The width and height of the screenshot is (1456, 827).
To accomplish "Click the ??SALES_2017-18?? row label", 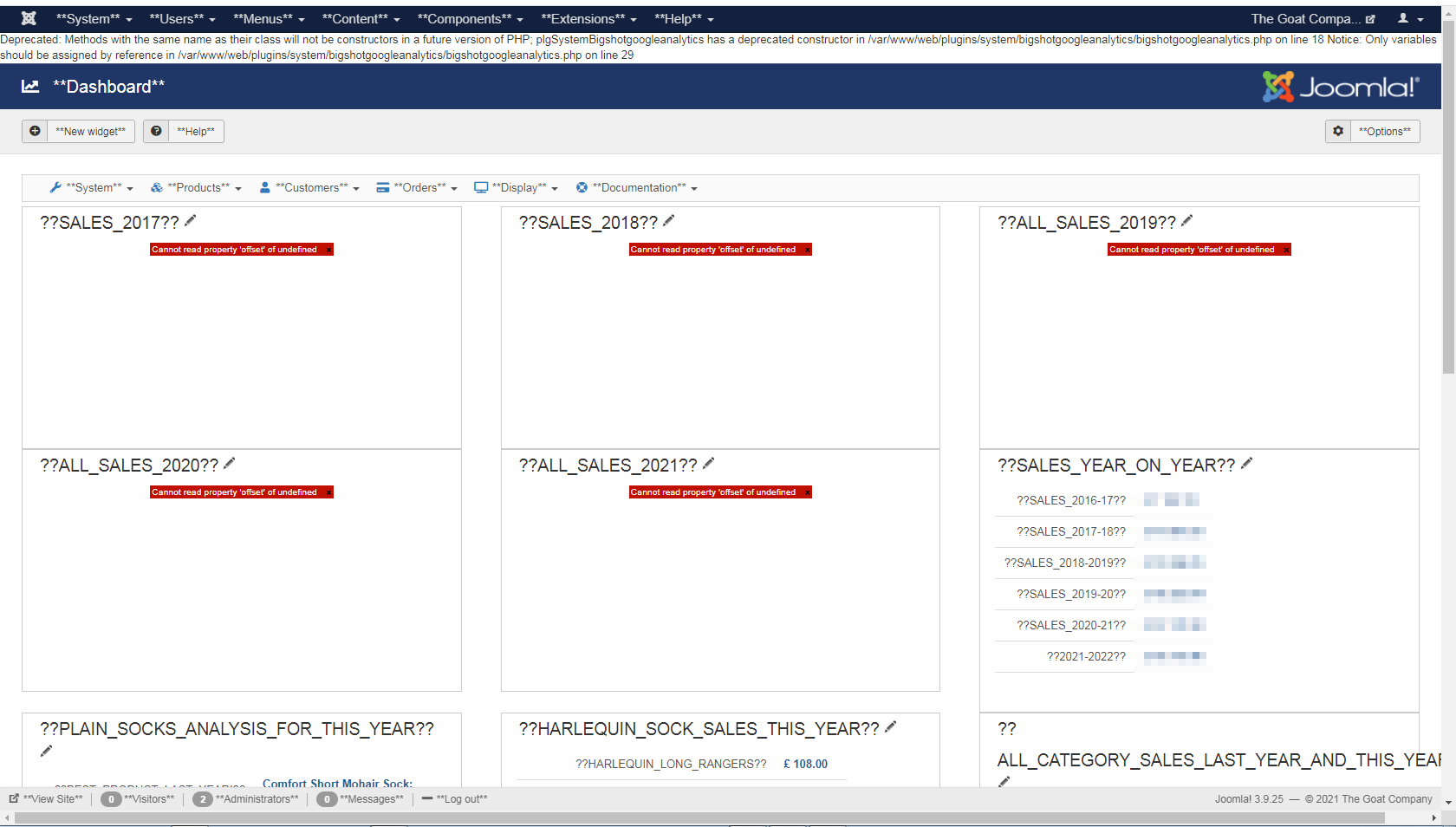I will [x=1071, y=531].
